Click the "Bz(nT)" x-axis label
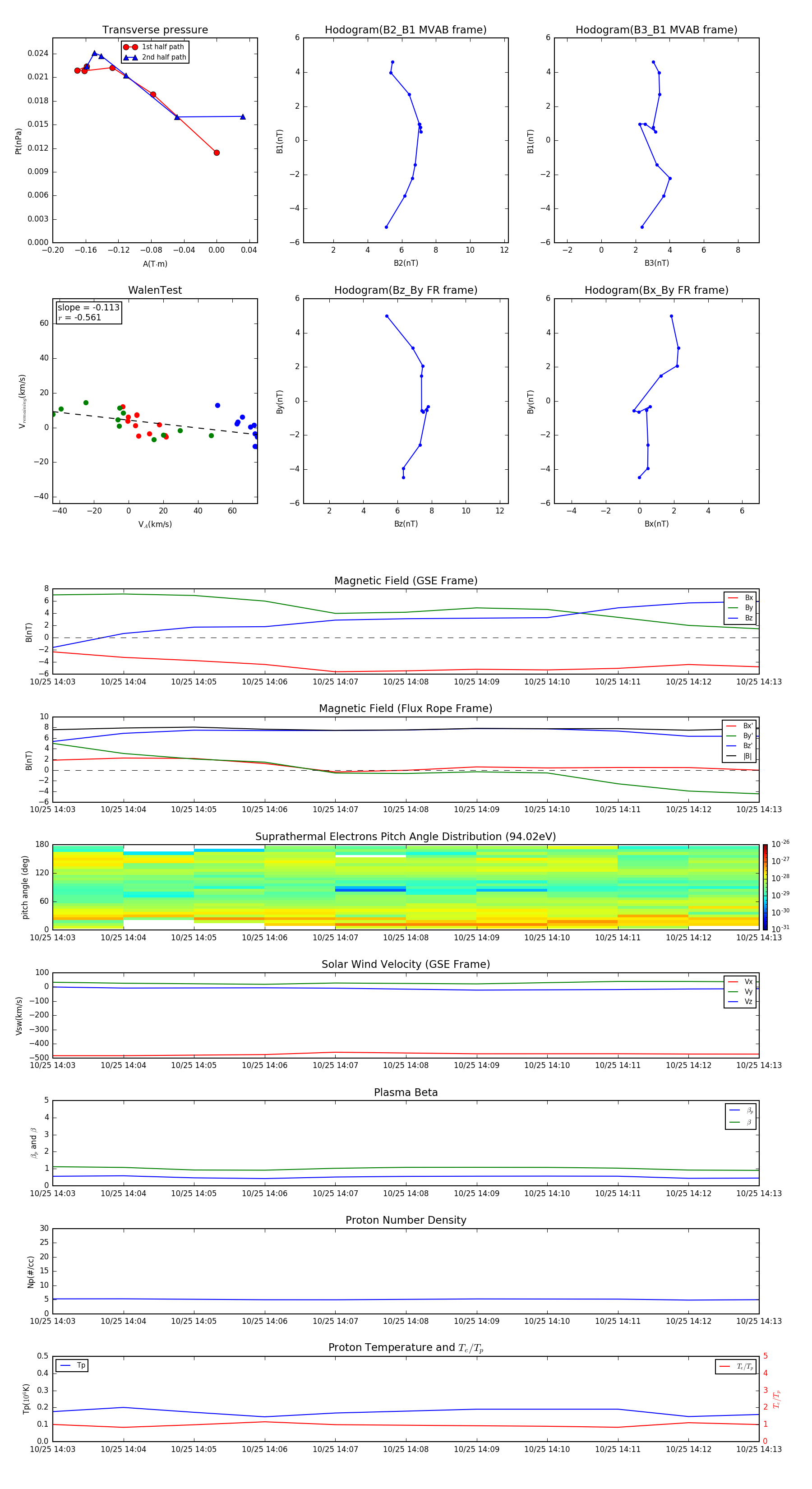 406,524
